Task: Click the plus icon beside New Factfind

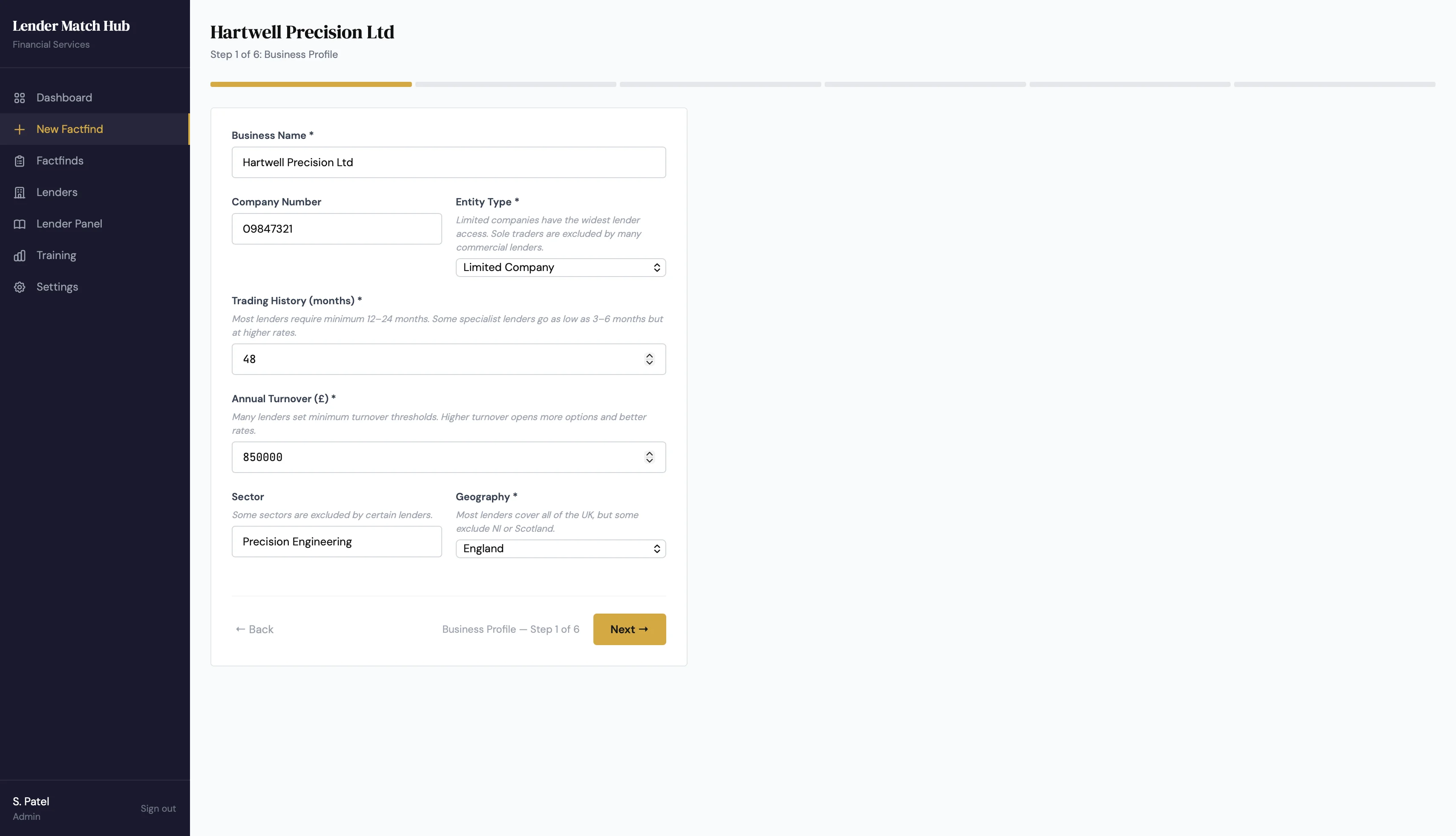Action: click(x=19, y=129)
